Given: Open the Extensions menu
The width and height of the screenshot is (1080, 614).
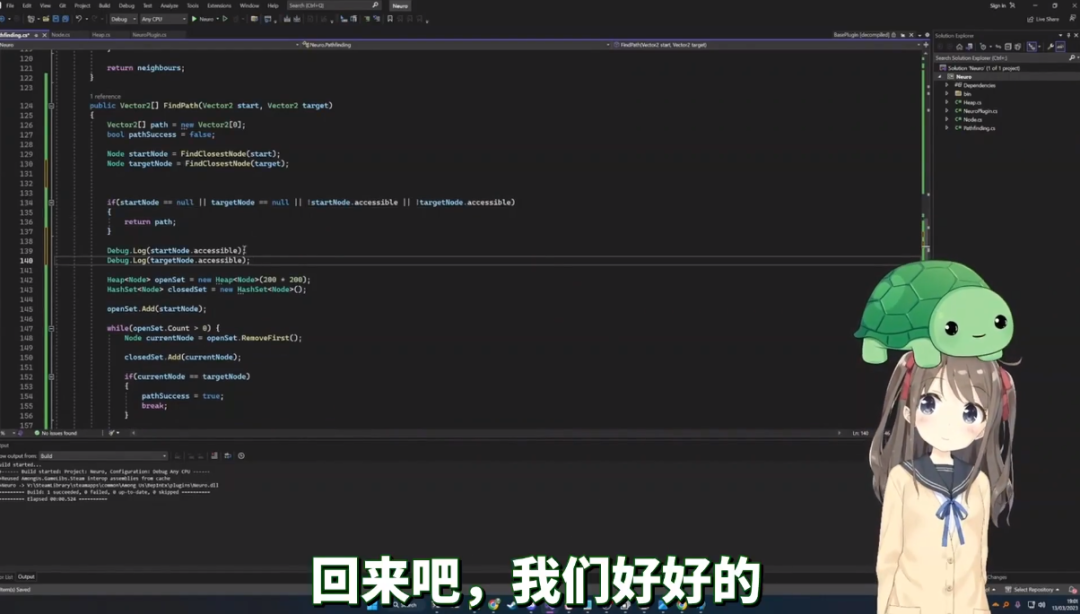Looking at the screenshot, I should point(219,6).
